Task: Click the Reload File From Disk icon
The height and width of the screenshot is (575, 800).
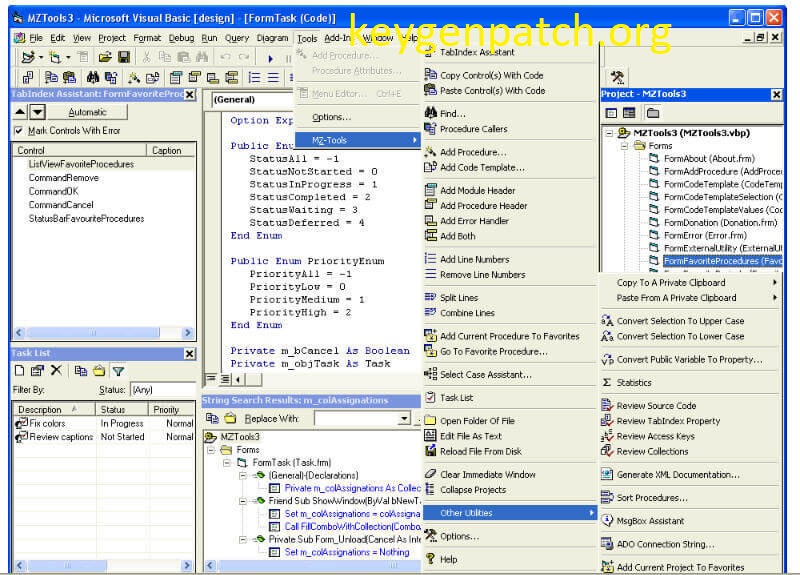Action: [431, 451]
